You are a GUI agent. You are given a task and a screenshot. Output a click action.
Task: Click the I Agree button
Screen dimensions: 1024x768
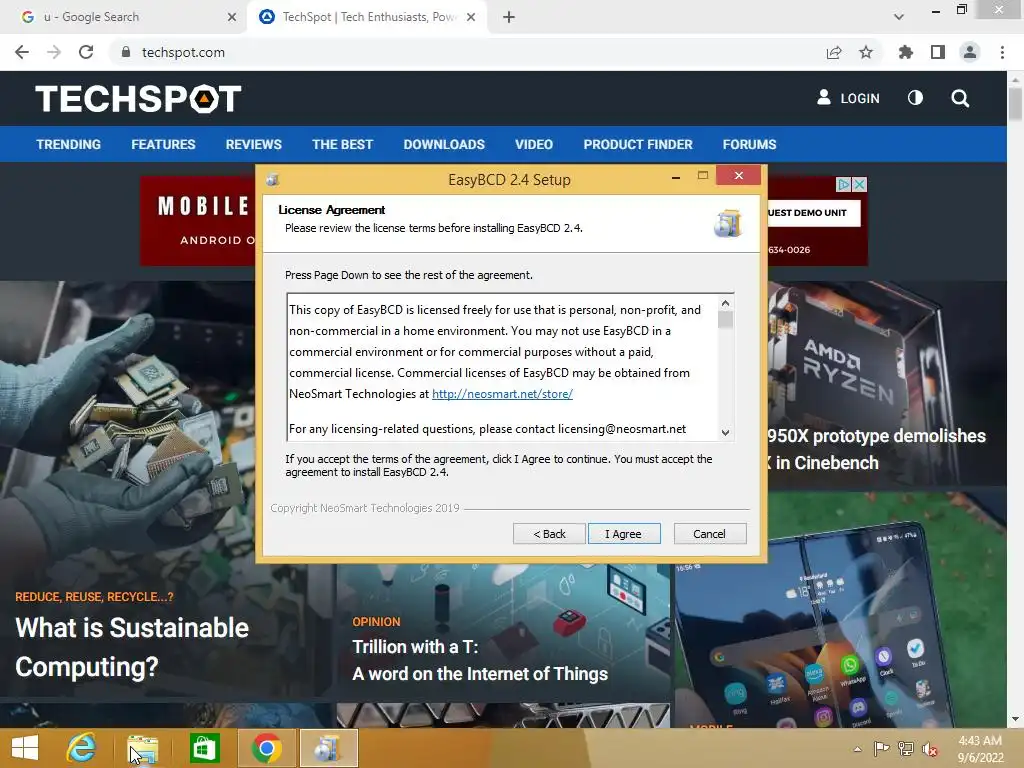pyautogui.click(x=624, y=534)
